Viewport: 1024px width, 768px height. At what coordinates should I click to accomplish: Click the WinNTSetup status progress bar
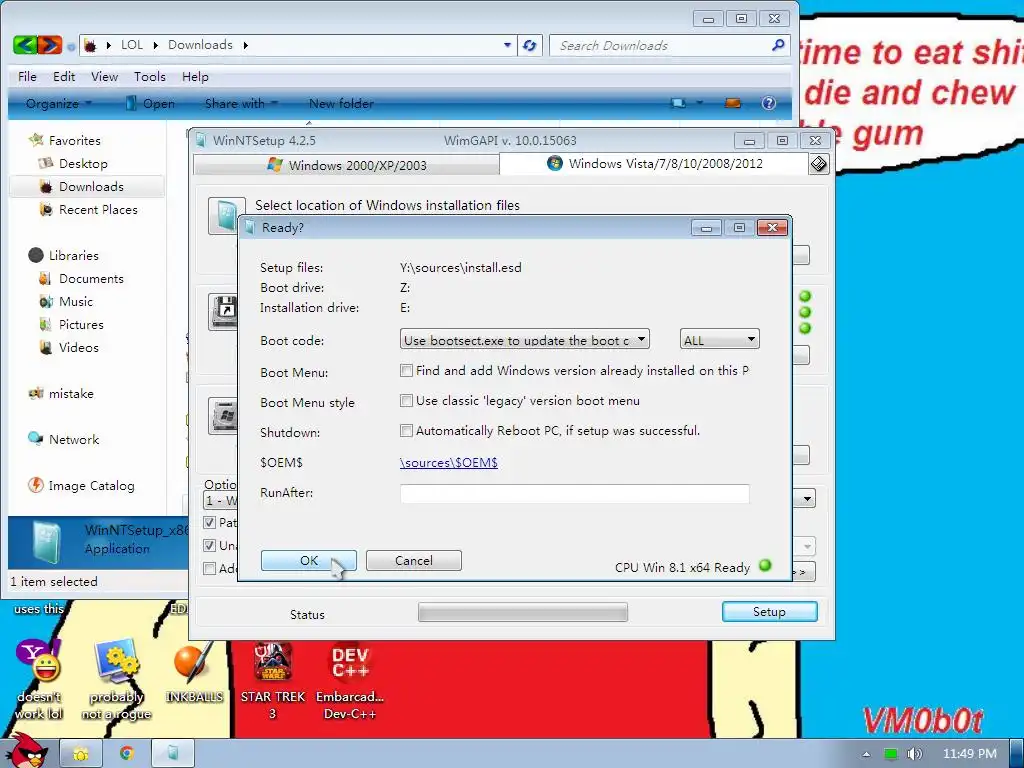(522, 612)
